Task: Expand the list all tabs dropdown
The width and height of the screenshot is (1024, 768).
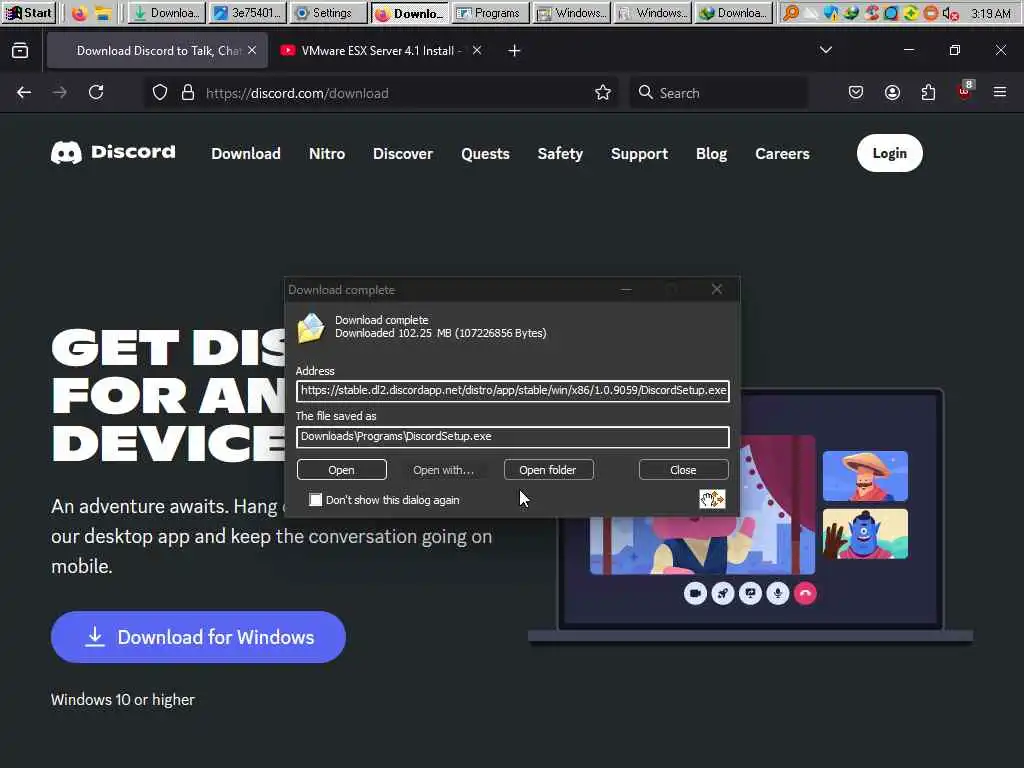Action: click(x=825, y=50)
